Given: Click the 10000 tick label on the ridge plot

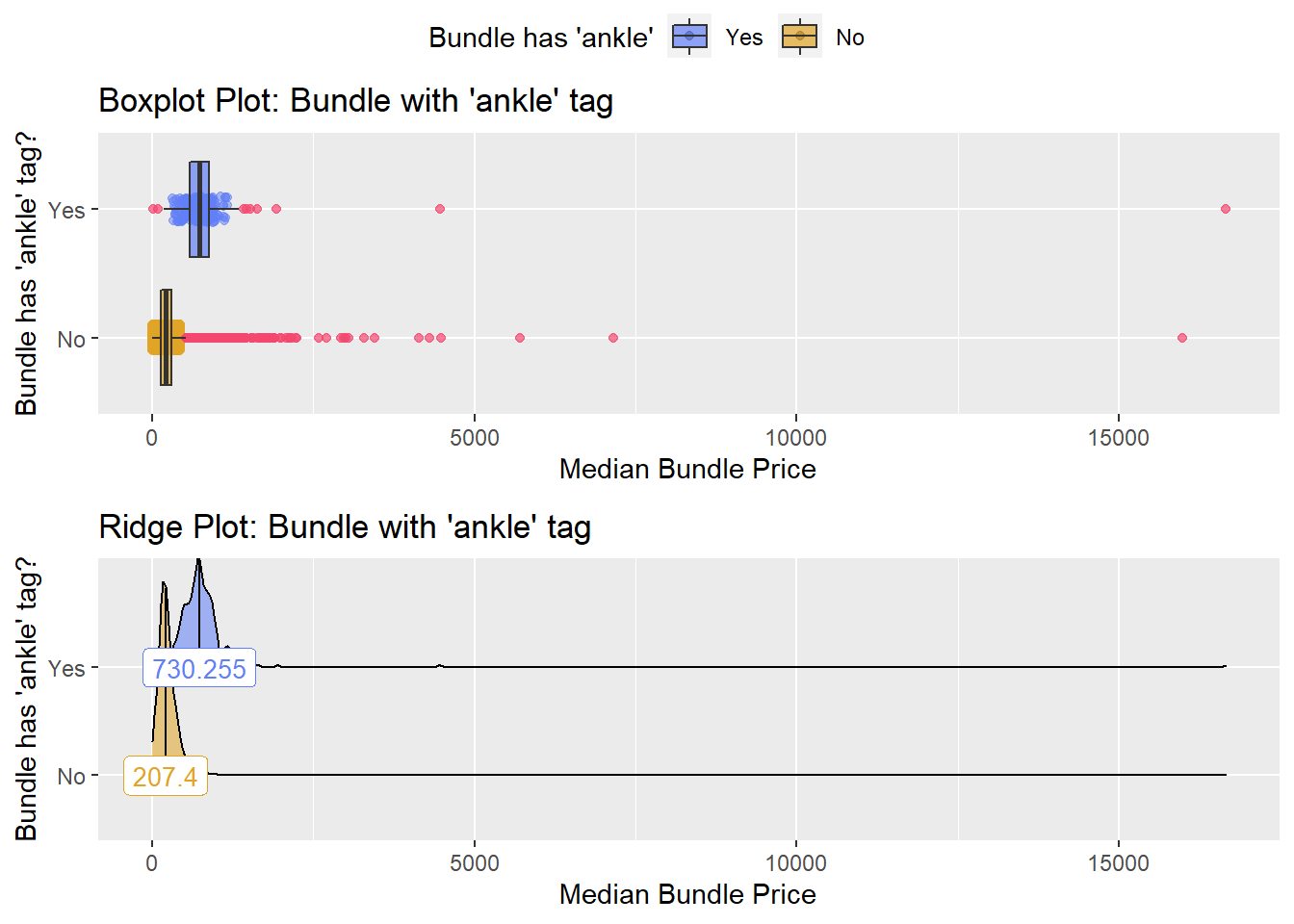Looking at the screenshot, I should [795, 863].
